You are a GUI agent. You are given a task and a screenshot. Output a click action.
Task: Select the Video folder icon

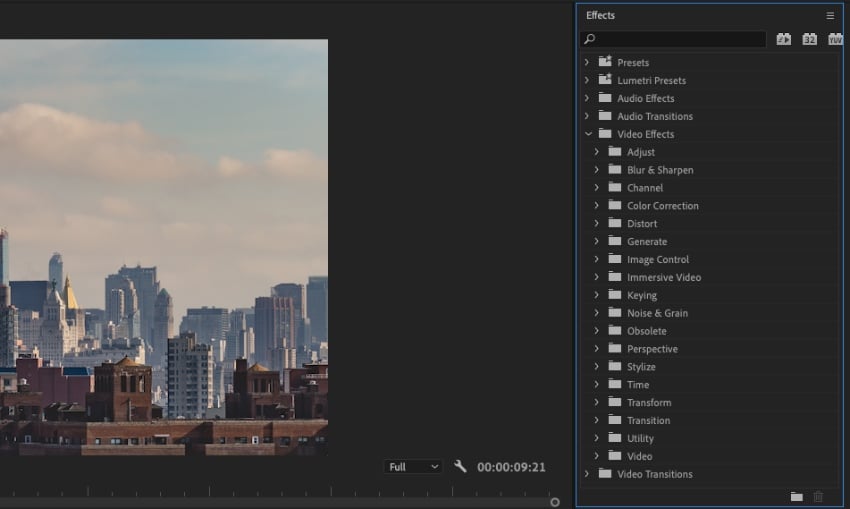pyautogui.click(x=615, y=455)
